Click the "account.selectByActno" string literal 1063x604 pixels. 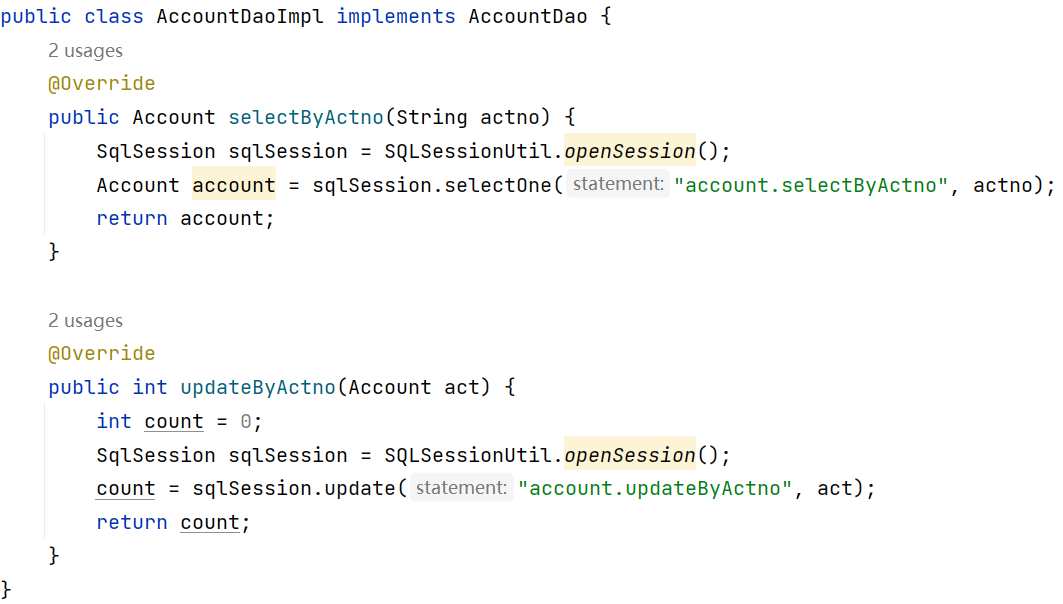click(x=811, y=185)
